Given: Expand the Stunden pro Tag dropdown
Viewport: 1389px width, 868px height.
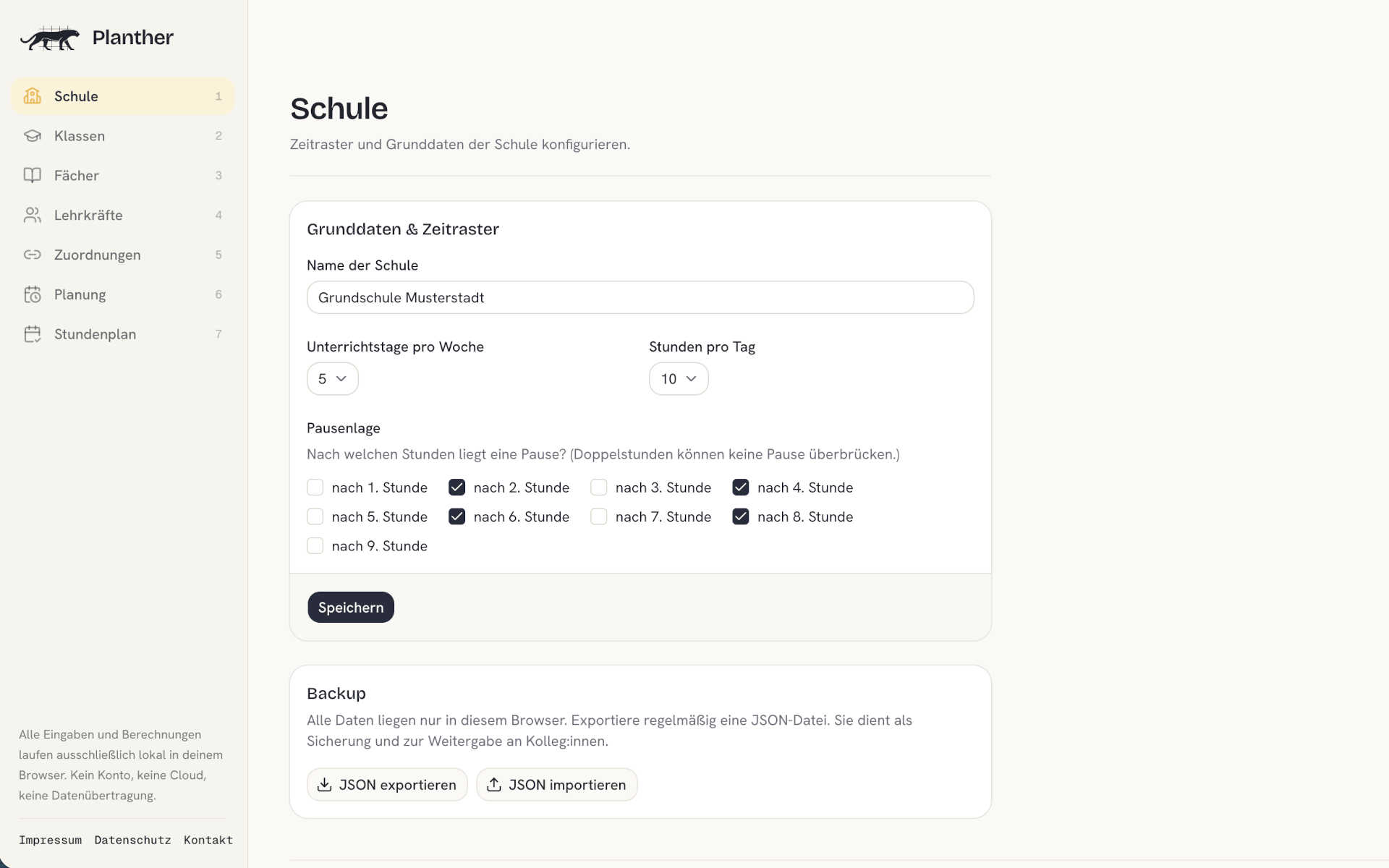Looking at the screenshot, I should tap(679, 379).
